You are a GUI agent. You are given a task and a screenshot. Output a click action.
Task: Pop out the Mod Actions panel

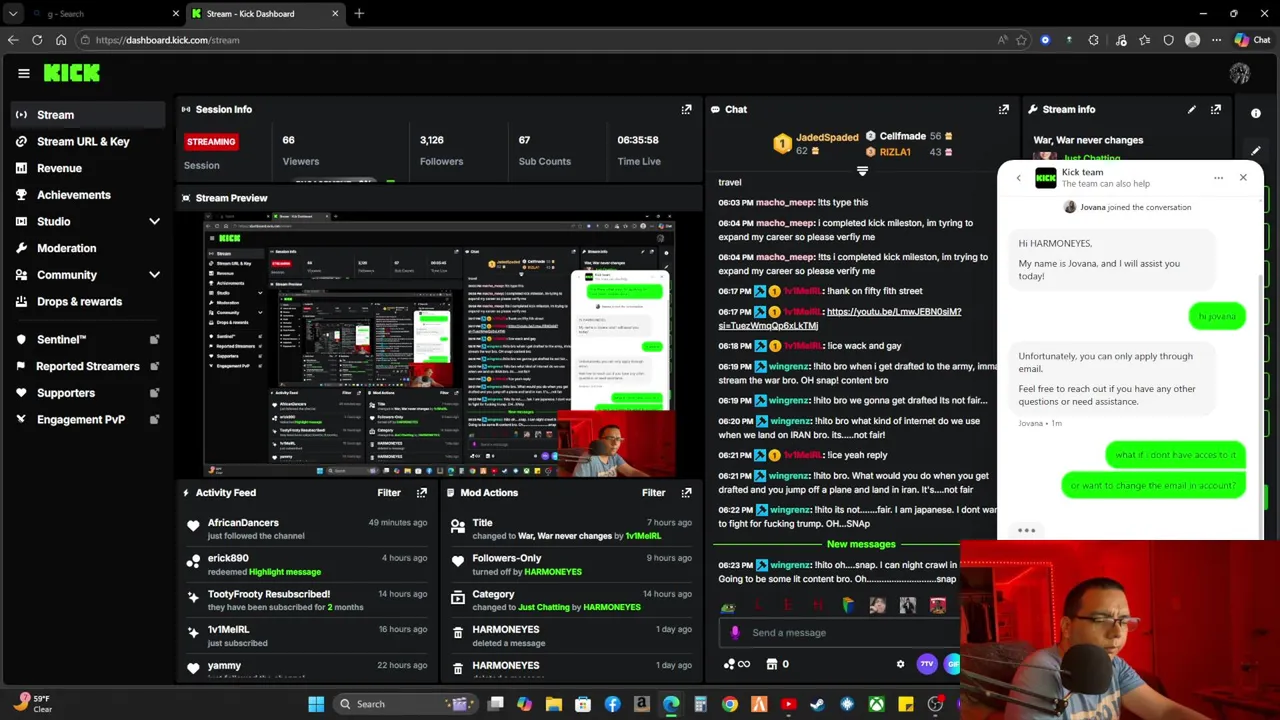(x=686, y=492)
